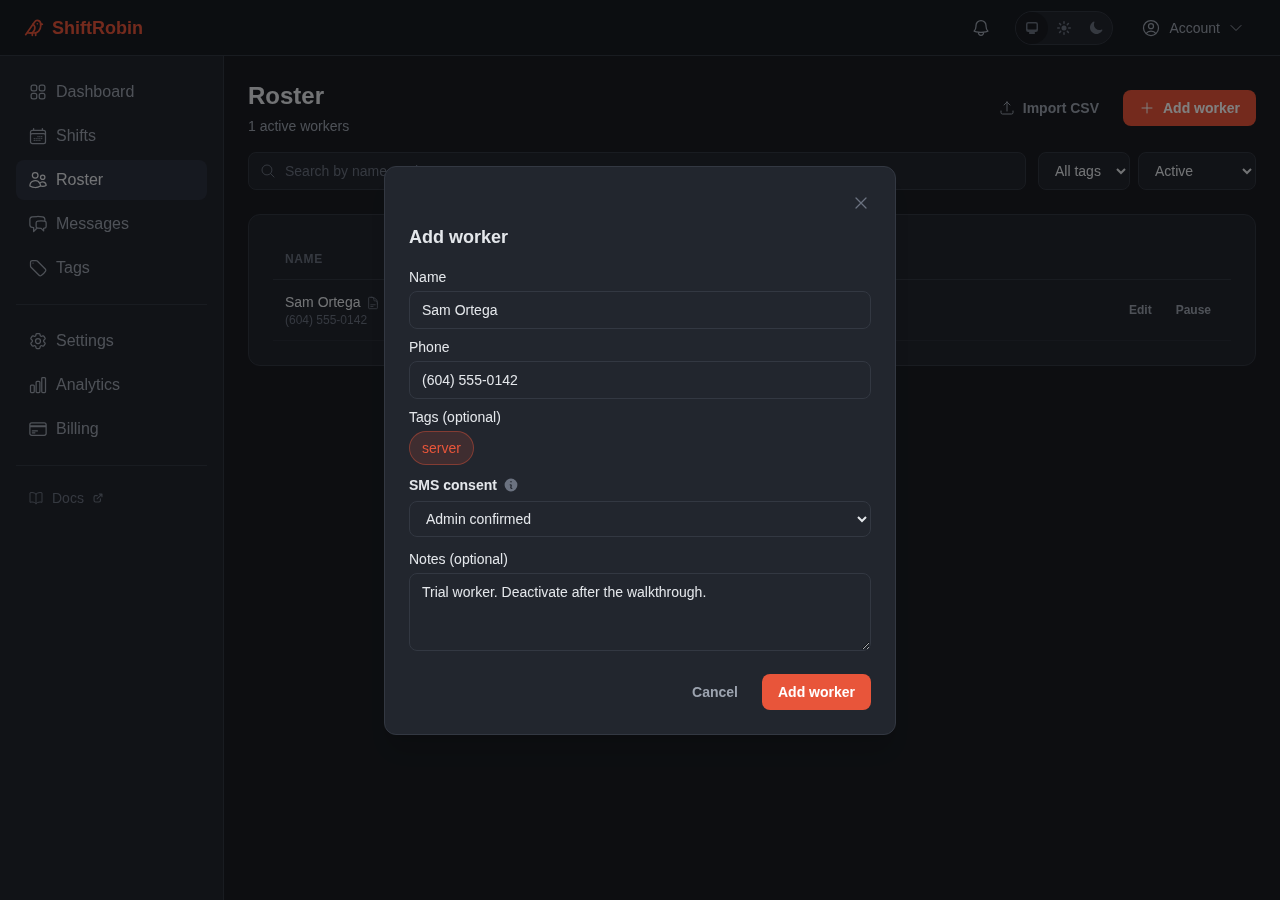Open Settings in sidebar
This screenshot has width=1280, height=900.
tap(111, 341)
